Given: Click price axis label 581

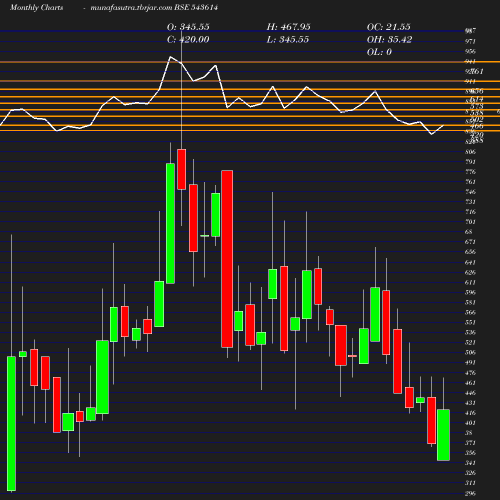Looking at the screenshot, I should pos(470,302).
